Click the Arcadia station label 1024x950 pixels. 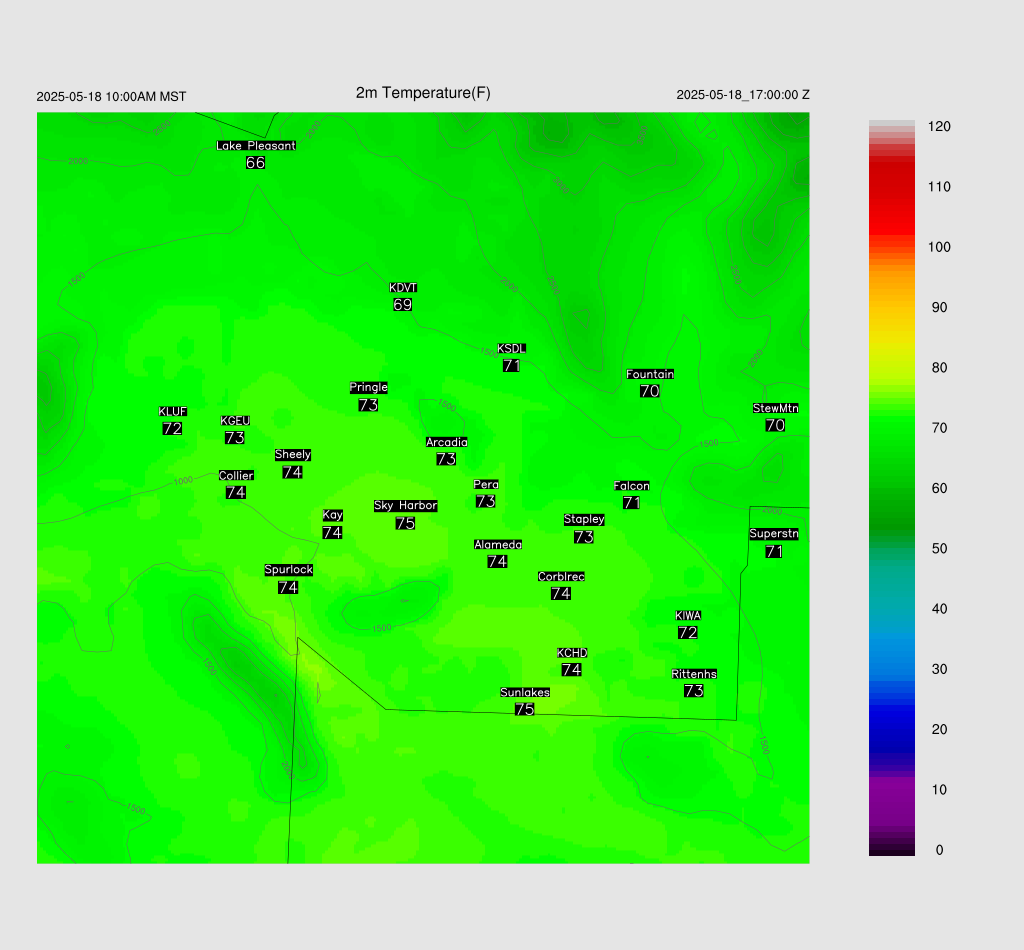point(447,442)
